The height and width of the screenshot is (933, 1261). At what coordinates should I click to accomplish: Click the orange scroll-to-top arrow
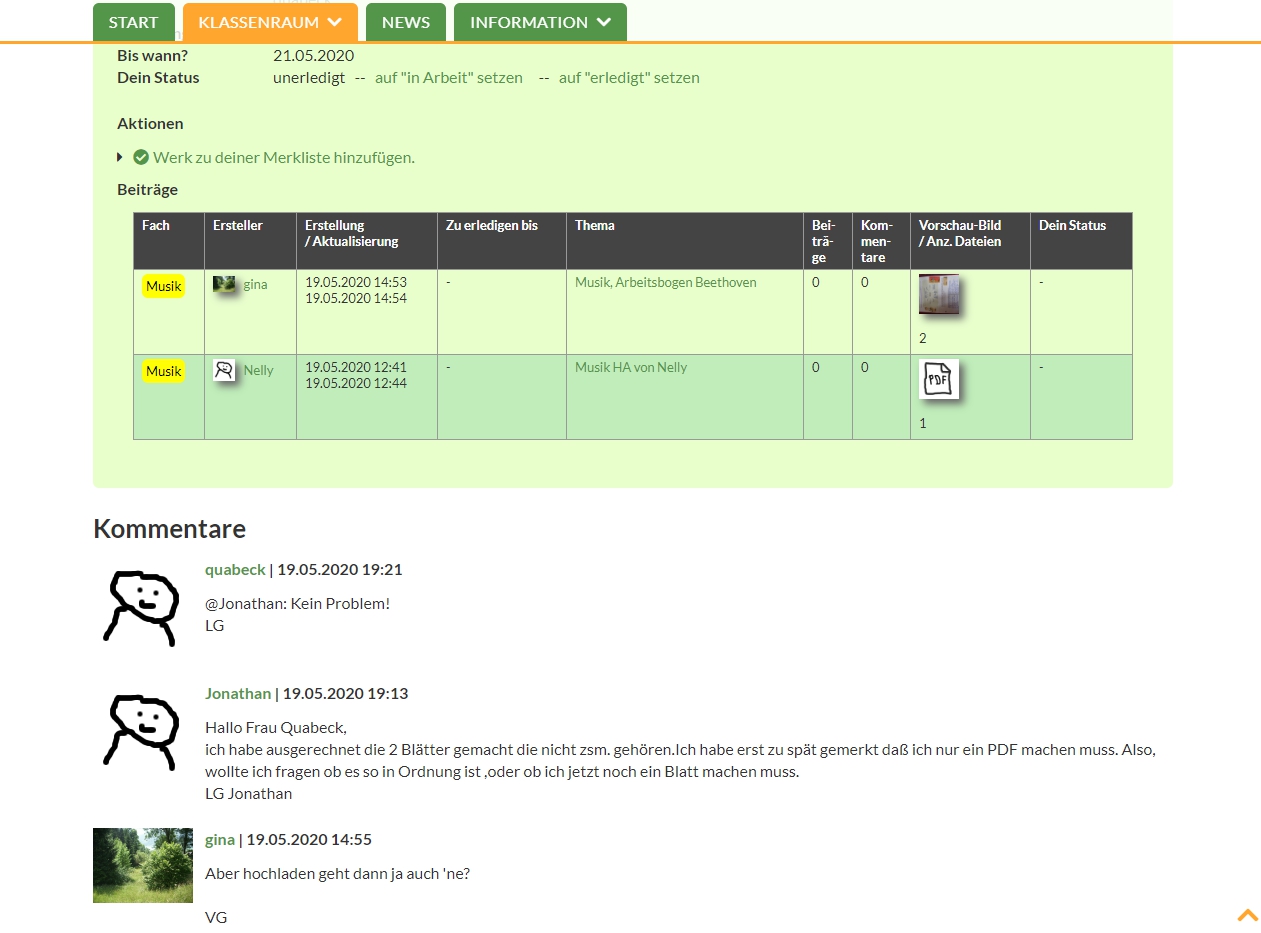tap(1247, 915)
